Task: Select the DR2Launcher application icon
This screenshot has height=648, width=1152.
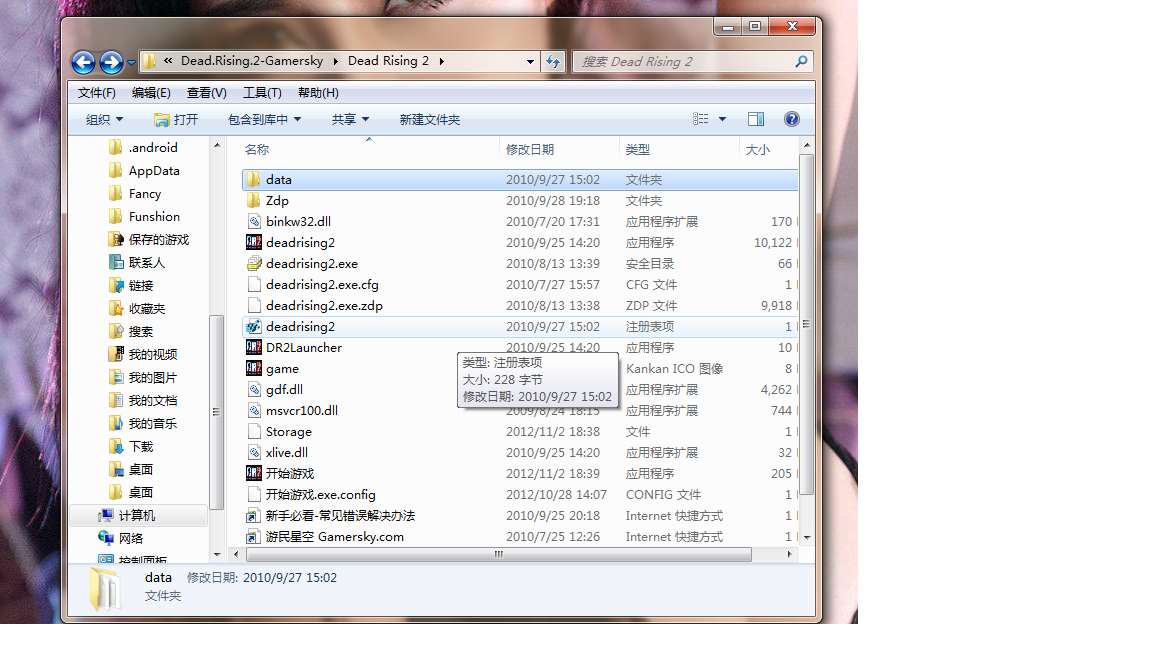Action: [253, 348]
